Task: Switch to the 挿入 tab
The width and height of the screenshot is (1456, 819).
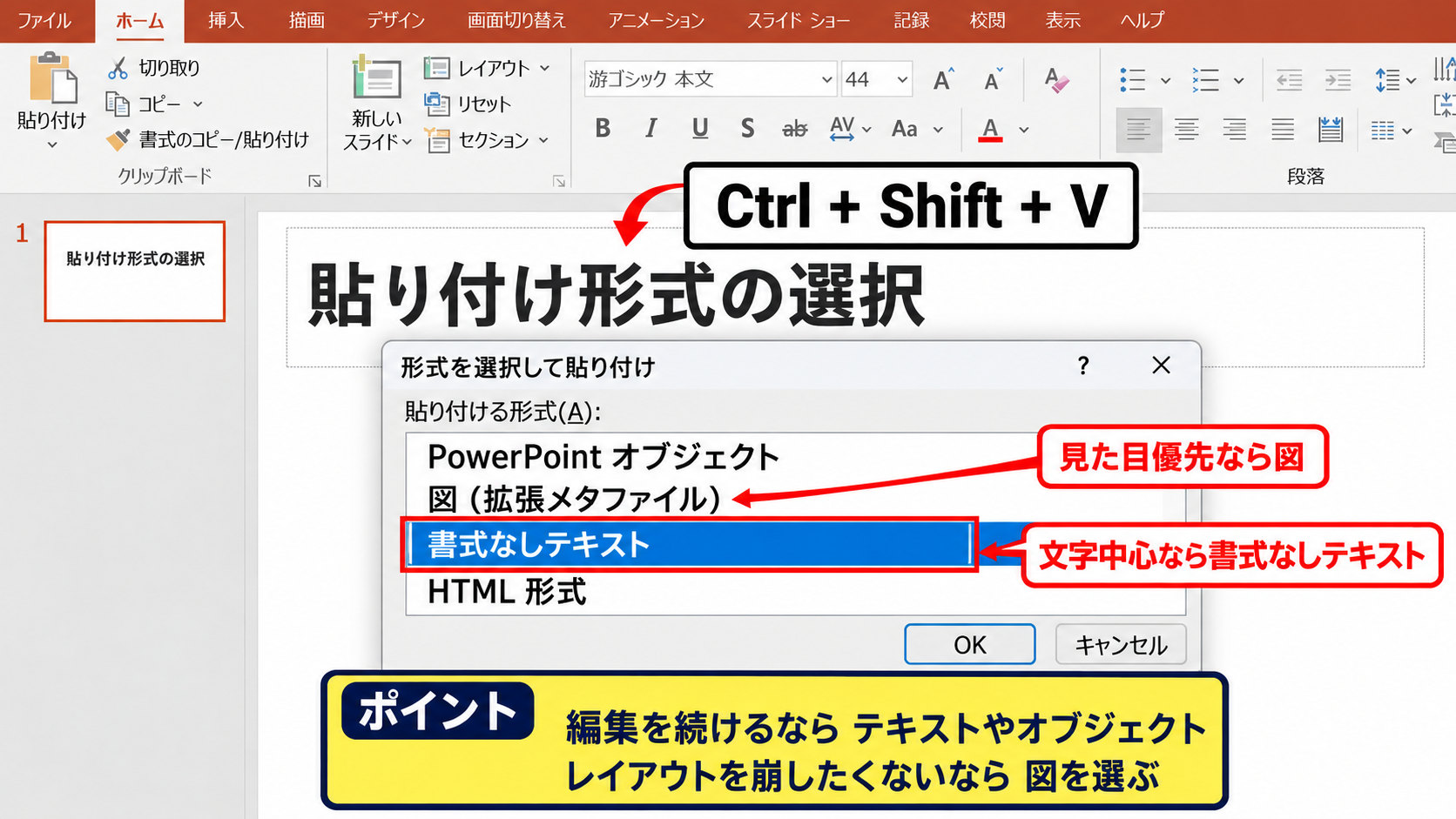Action: pyautogui.click(x=226, y=20)
